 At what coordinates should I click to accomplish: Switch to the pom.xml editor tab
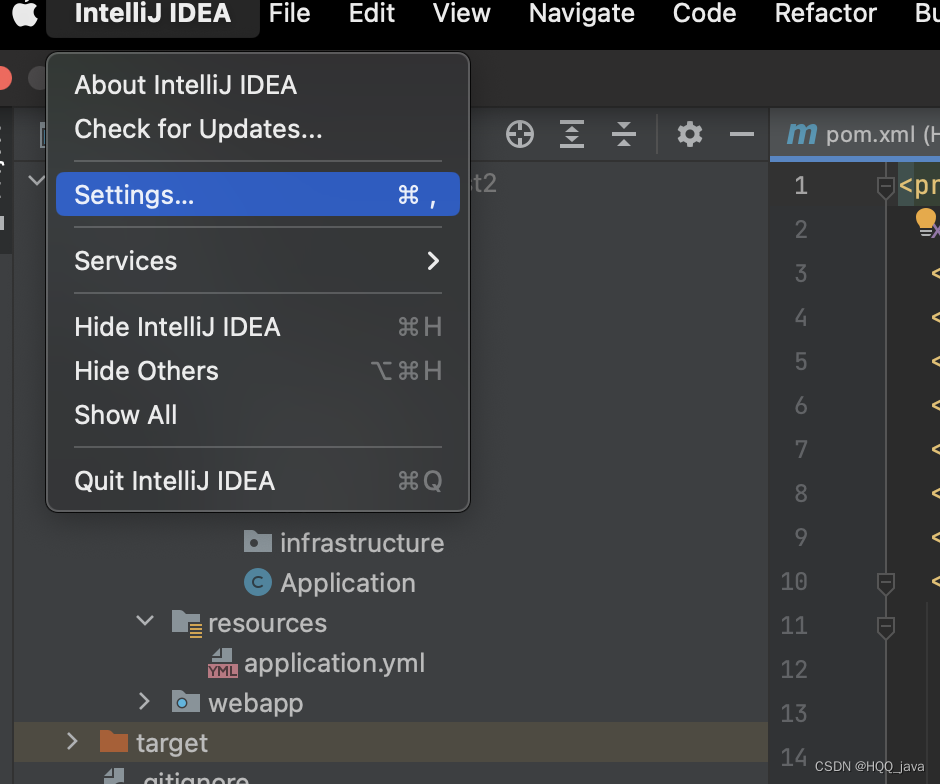[860, 135]
